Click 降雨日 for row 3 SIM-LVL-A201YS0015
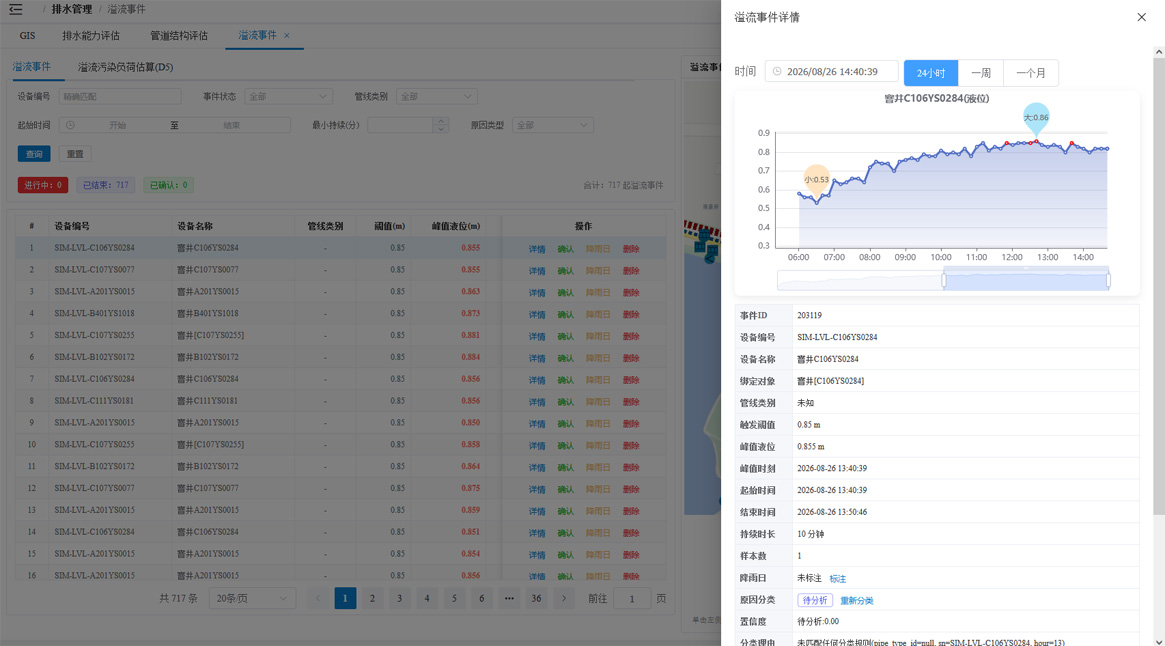 (598, 292)
